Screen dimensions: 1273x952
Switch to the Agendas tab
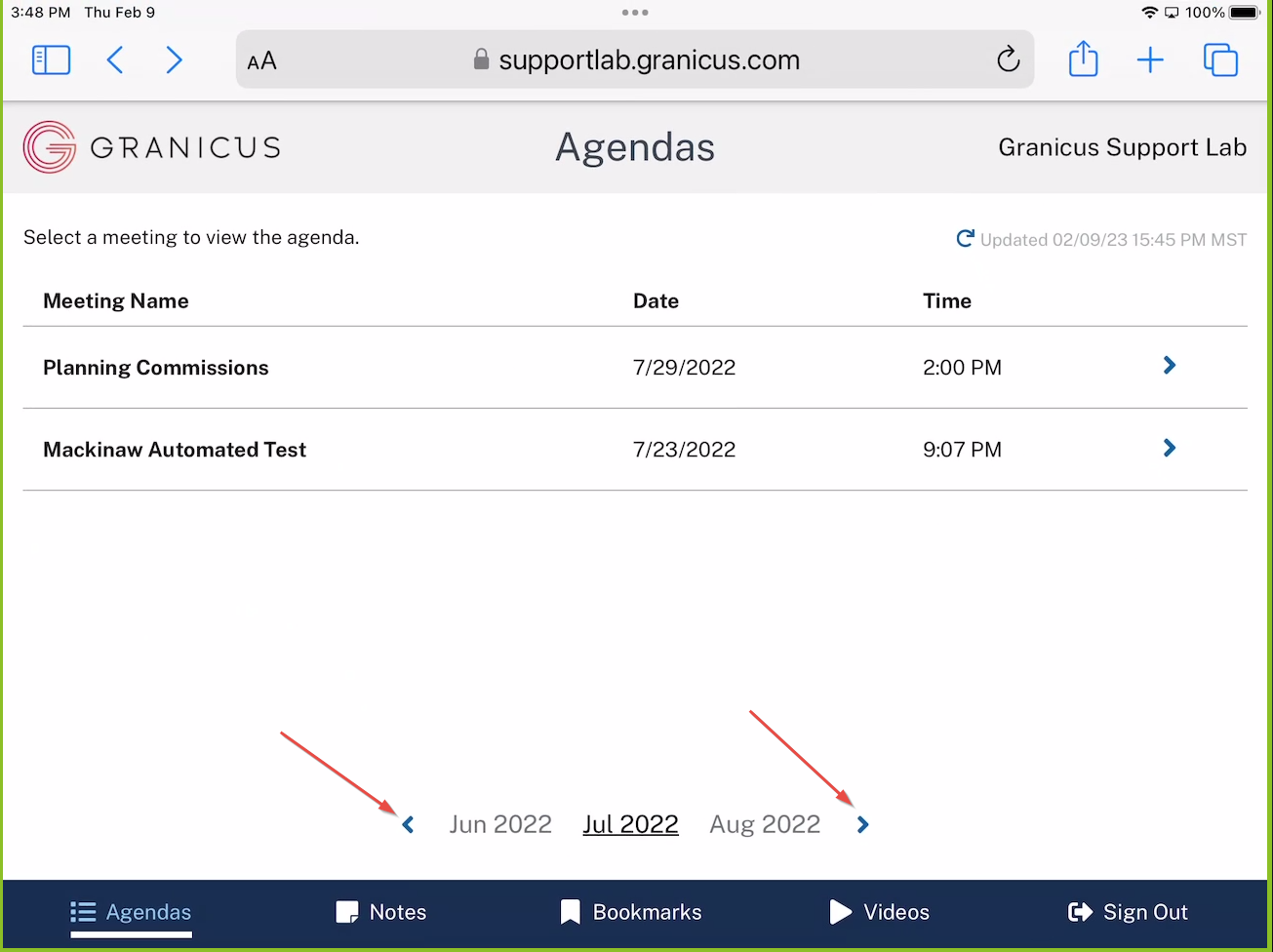coord(131,913)
